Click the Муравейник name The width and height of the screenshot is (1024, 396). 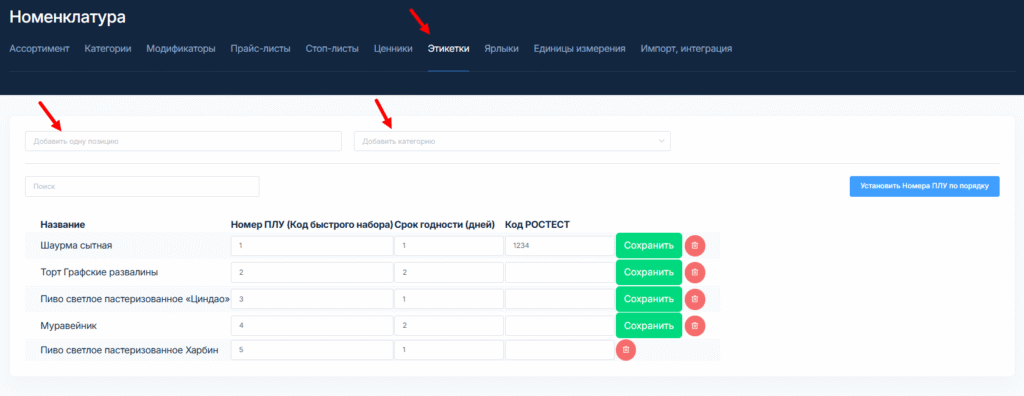[69, 325]
